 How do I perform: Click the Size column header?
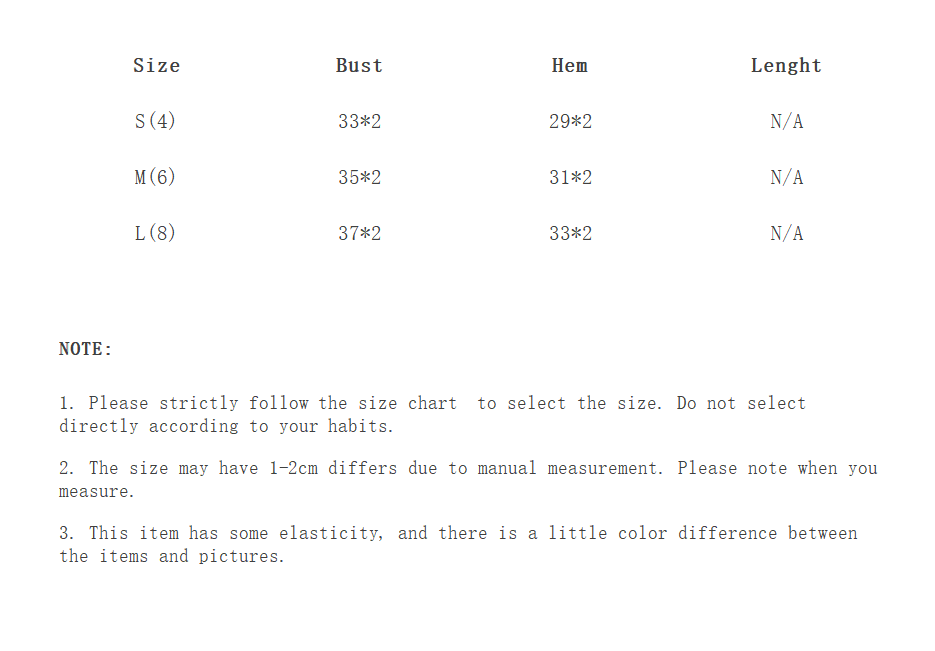[156, 66]
